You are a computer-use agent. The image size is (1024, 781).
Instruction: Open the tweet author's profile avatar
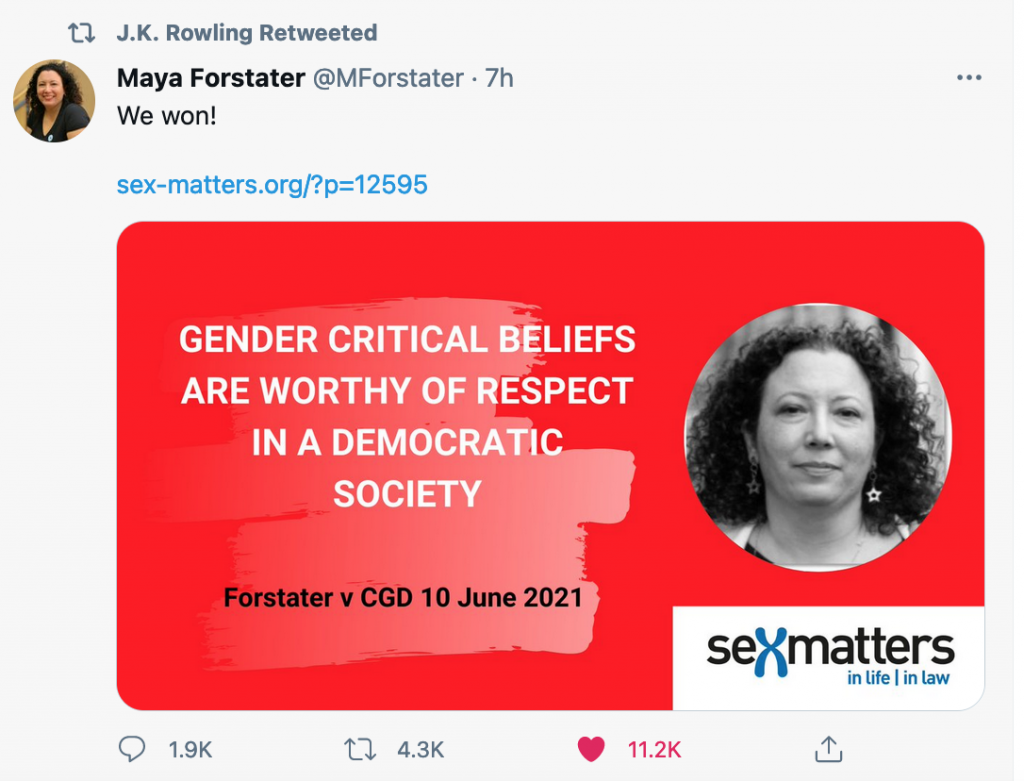(54, 101)
